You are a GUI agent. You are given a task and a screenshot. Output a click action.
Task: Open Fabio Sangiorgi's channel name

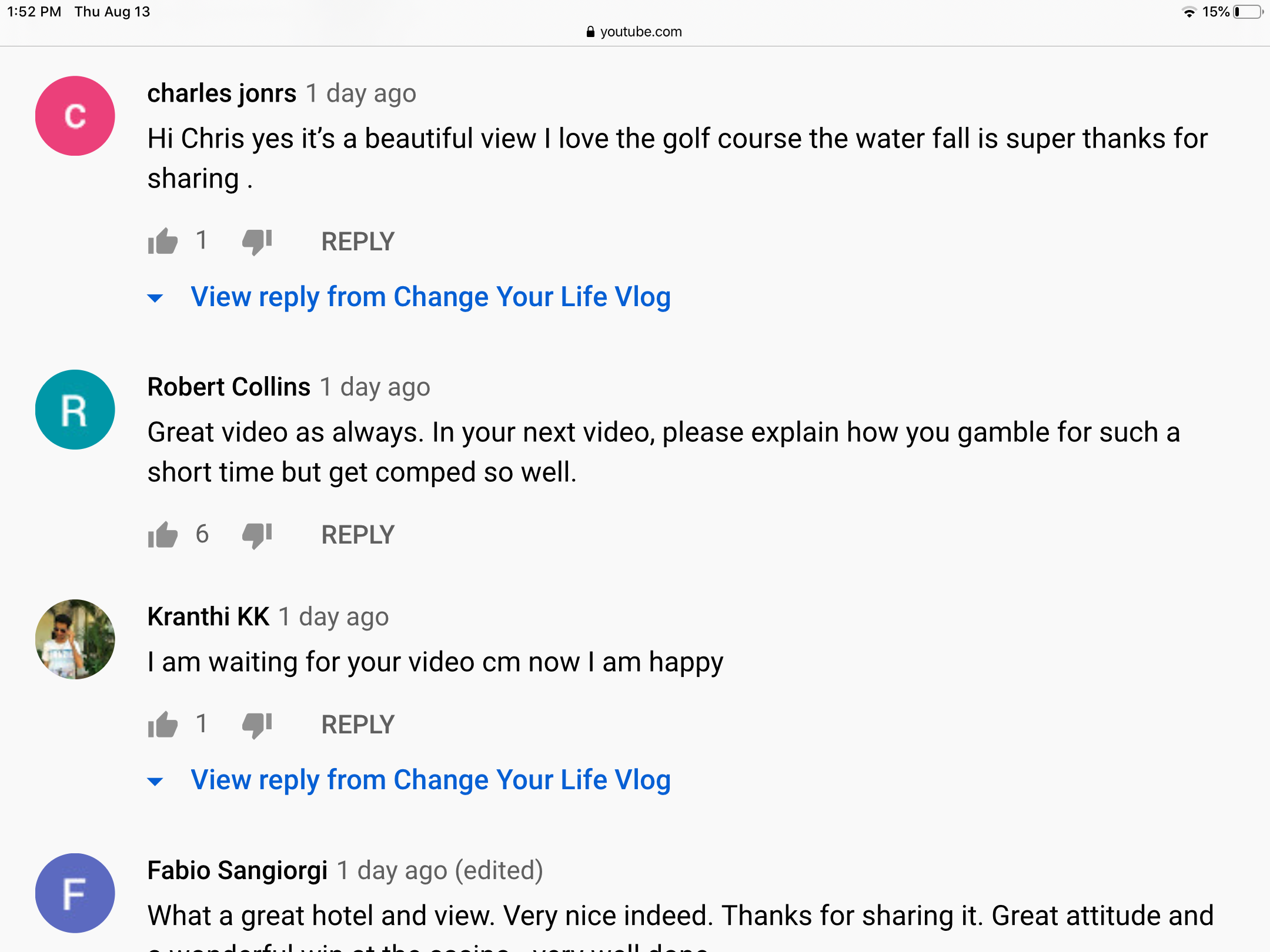pos(238,870)
